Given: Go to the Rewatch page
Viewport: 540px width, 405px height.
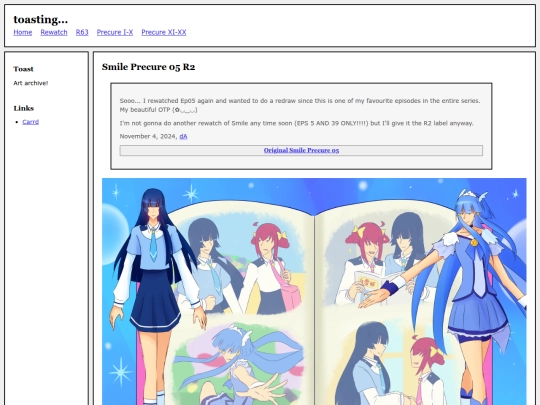Looking at the screenshot, I should [x=54, y=32].
